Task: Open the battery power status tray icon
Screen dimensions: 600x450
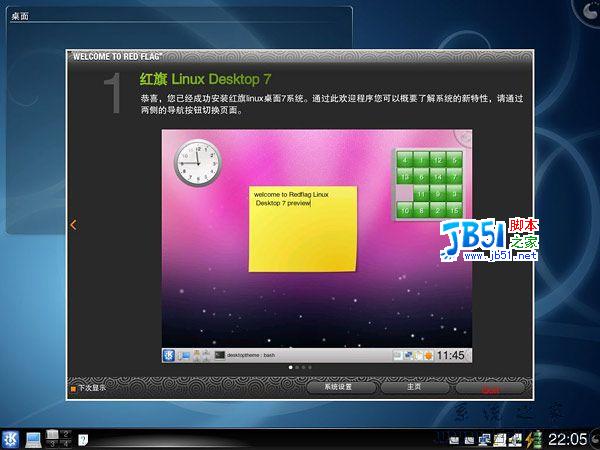Action: pos(533,439)
